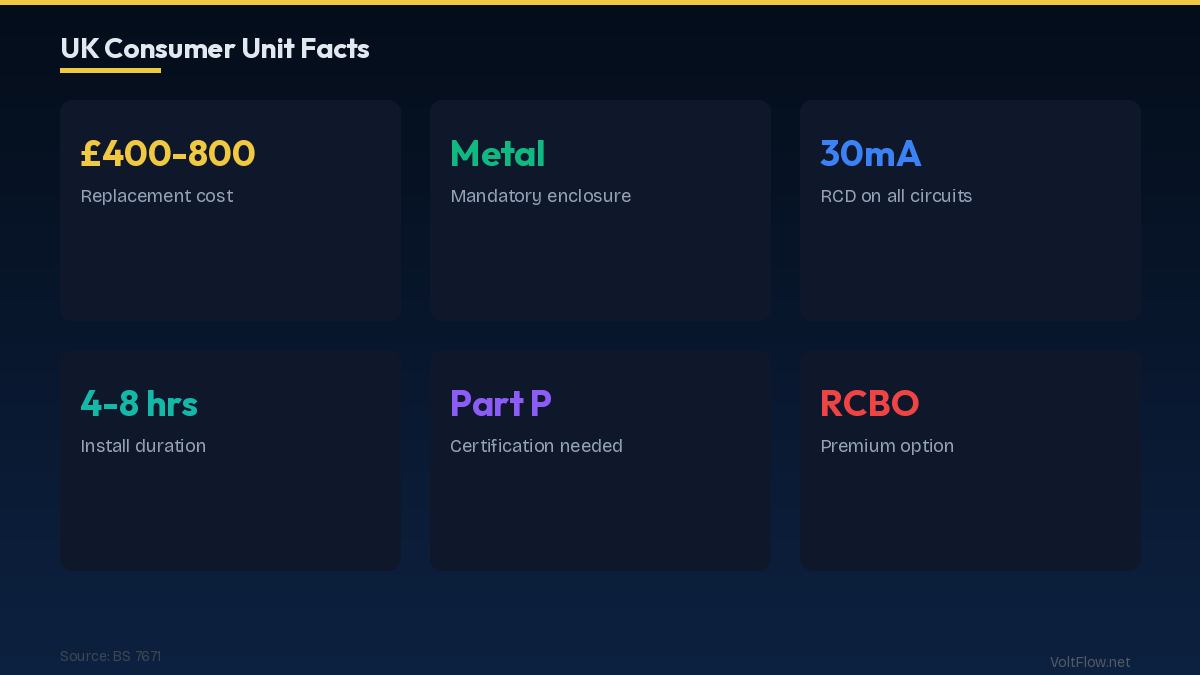Click the UK Consumer Unit Facts title

pos(215,48)
